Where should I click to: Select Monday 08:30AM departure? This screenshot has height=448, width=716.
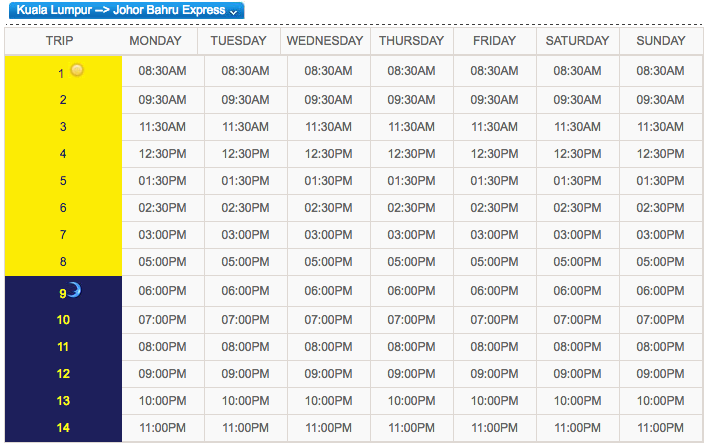coord(163,71)
